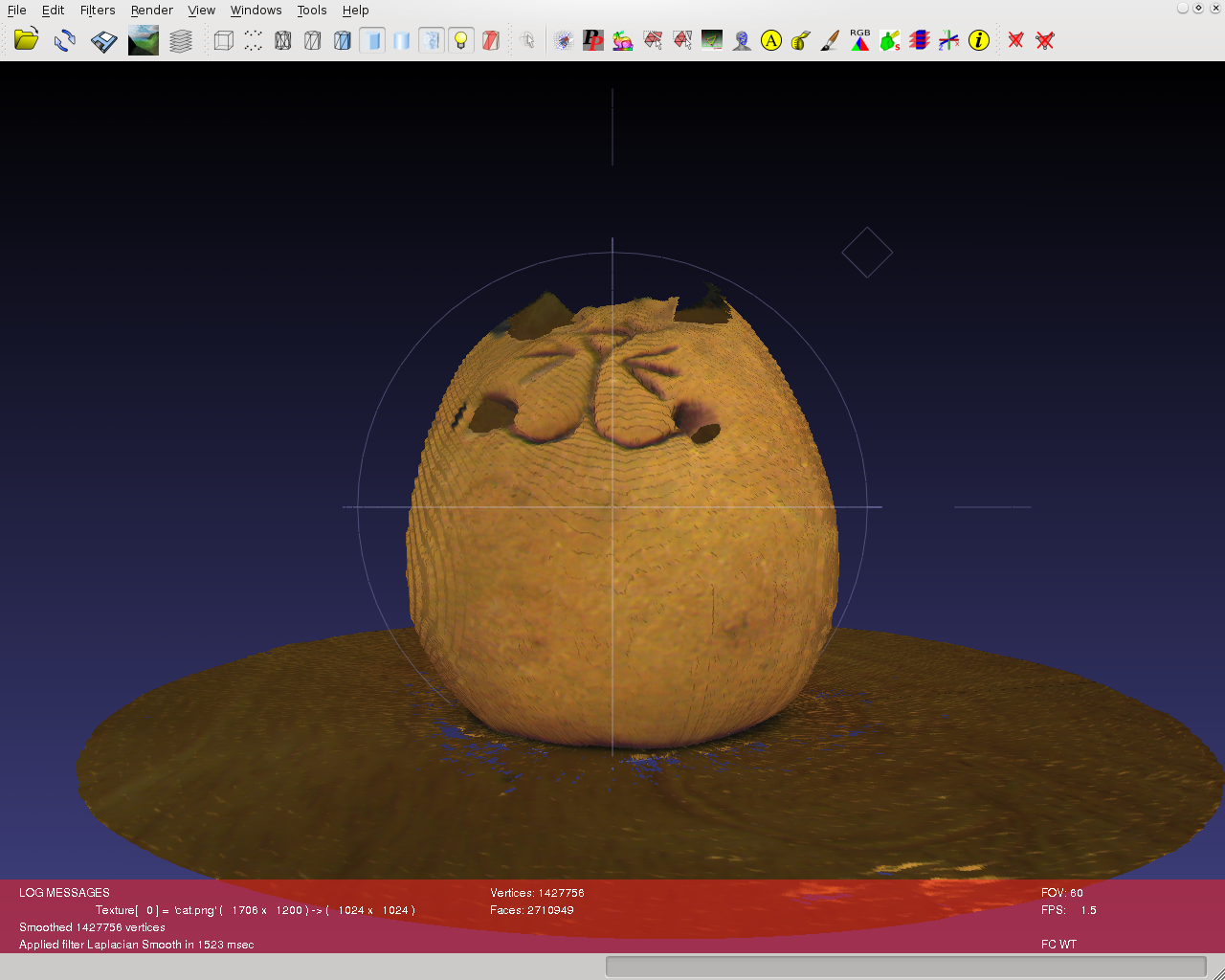1225x980 pixels.
Task: Open a mesh file with folder icon
Action: click(26, 40)
